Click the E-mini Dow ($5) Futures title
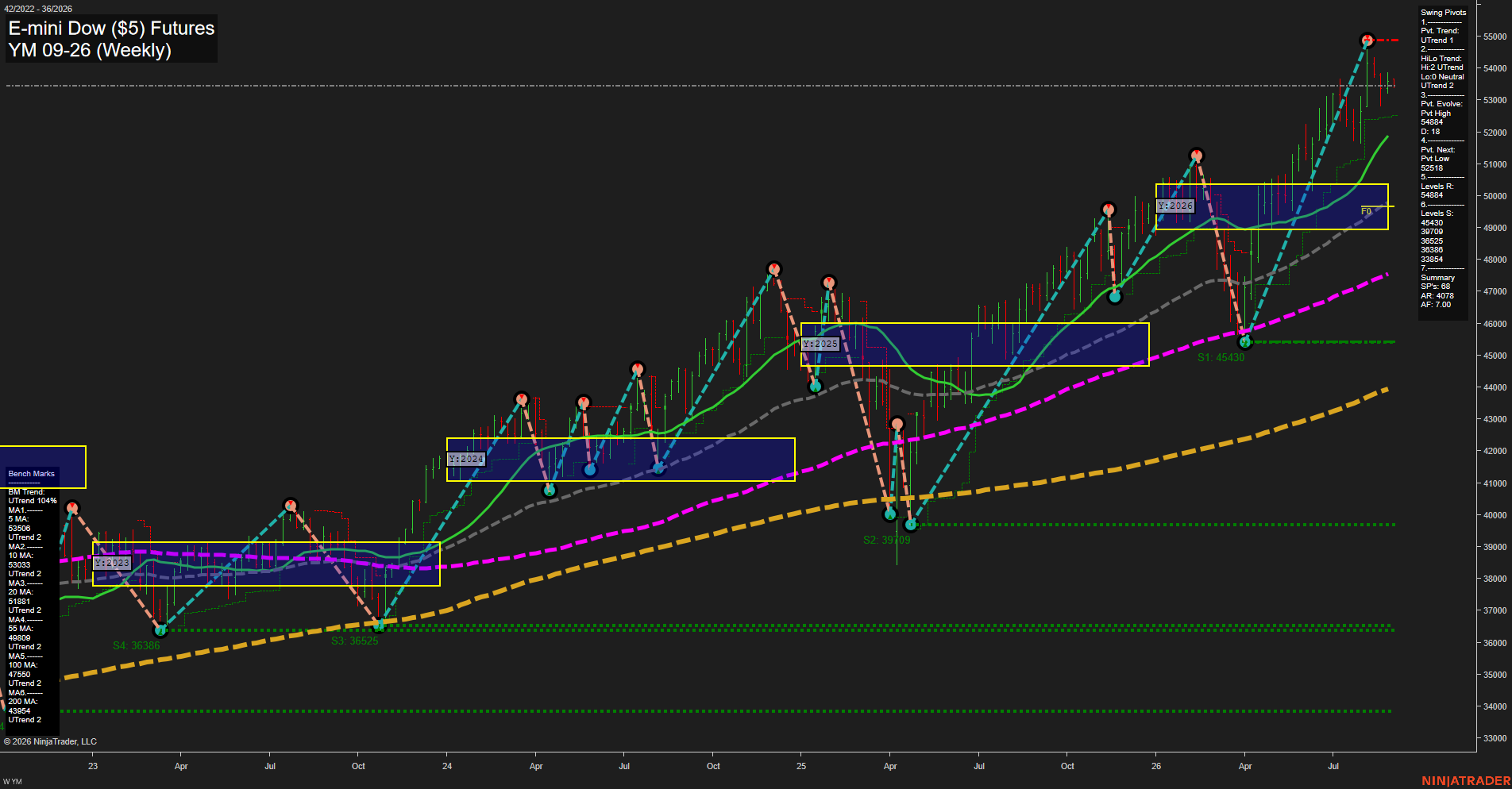 [111, 29]
